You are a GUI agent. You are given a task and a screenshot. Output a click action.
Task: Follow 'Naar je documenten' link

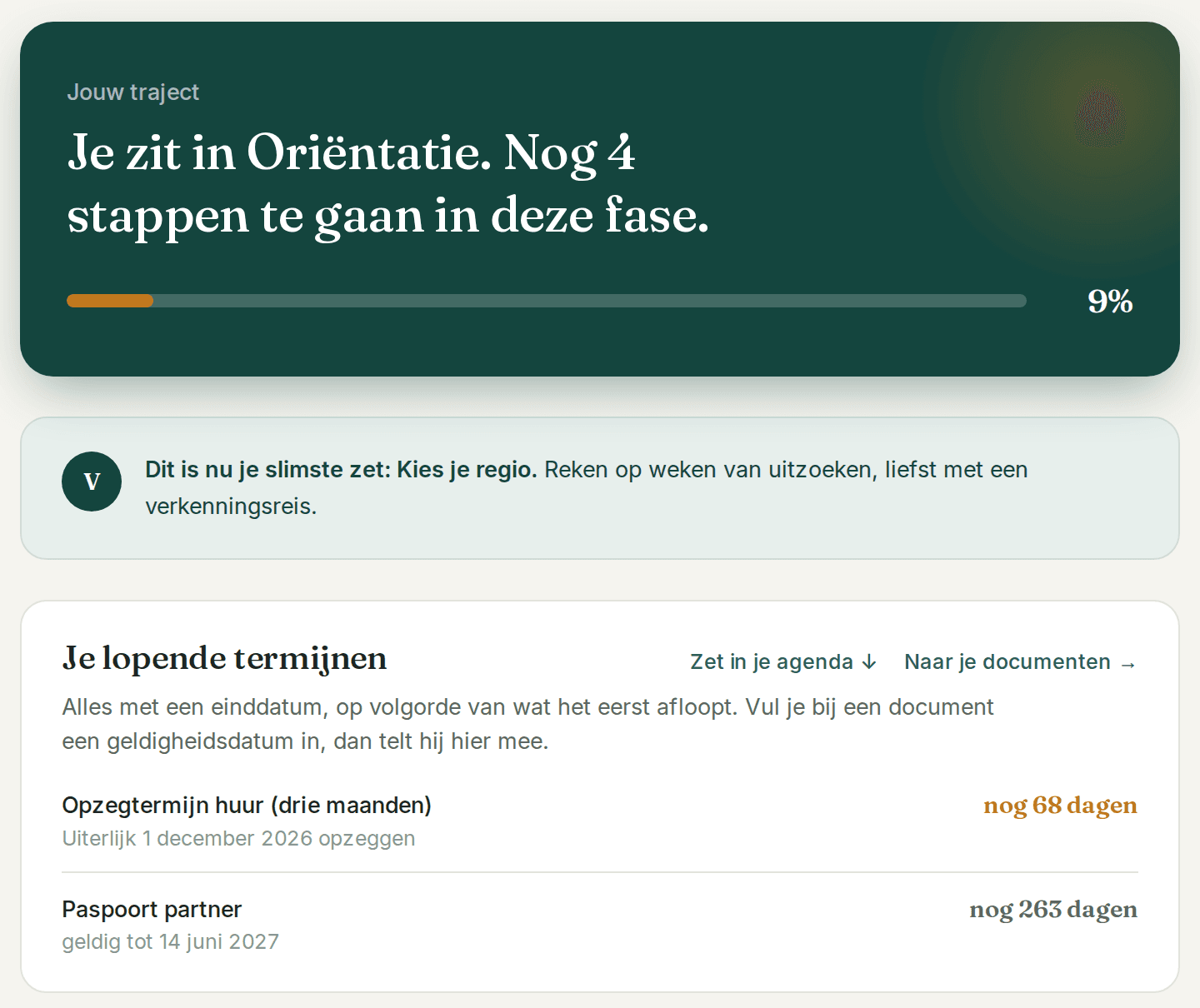click(x=1021, y=661)
